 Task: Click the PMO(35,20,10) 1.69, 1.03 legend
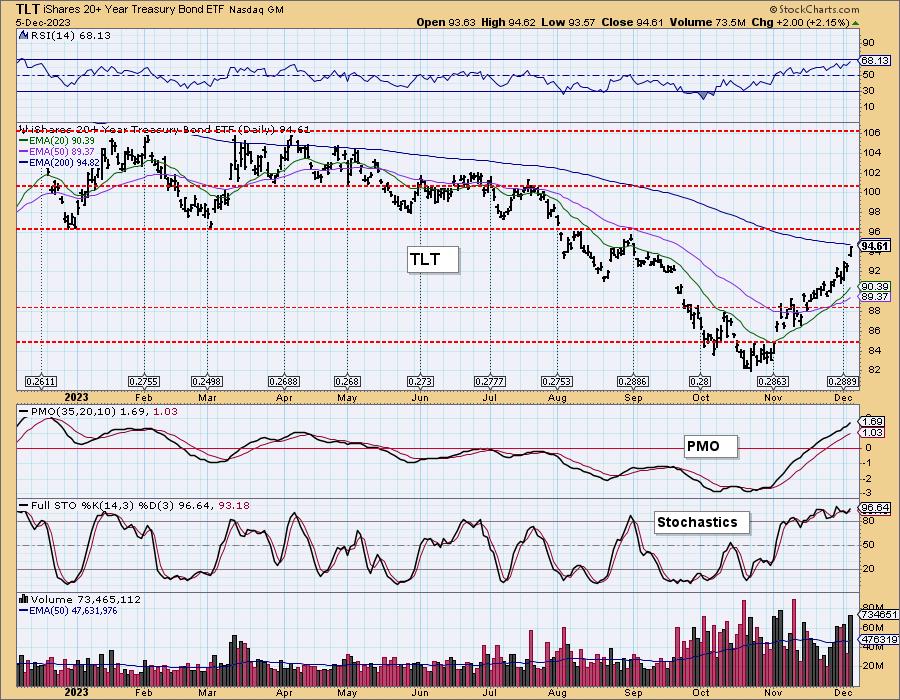(98, 411)
